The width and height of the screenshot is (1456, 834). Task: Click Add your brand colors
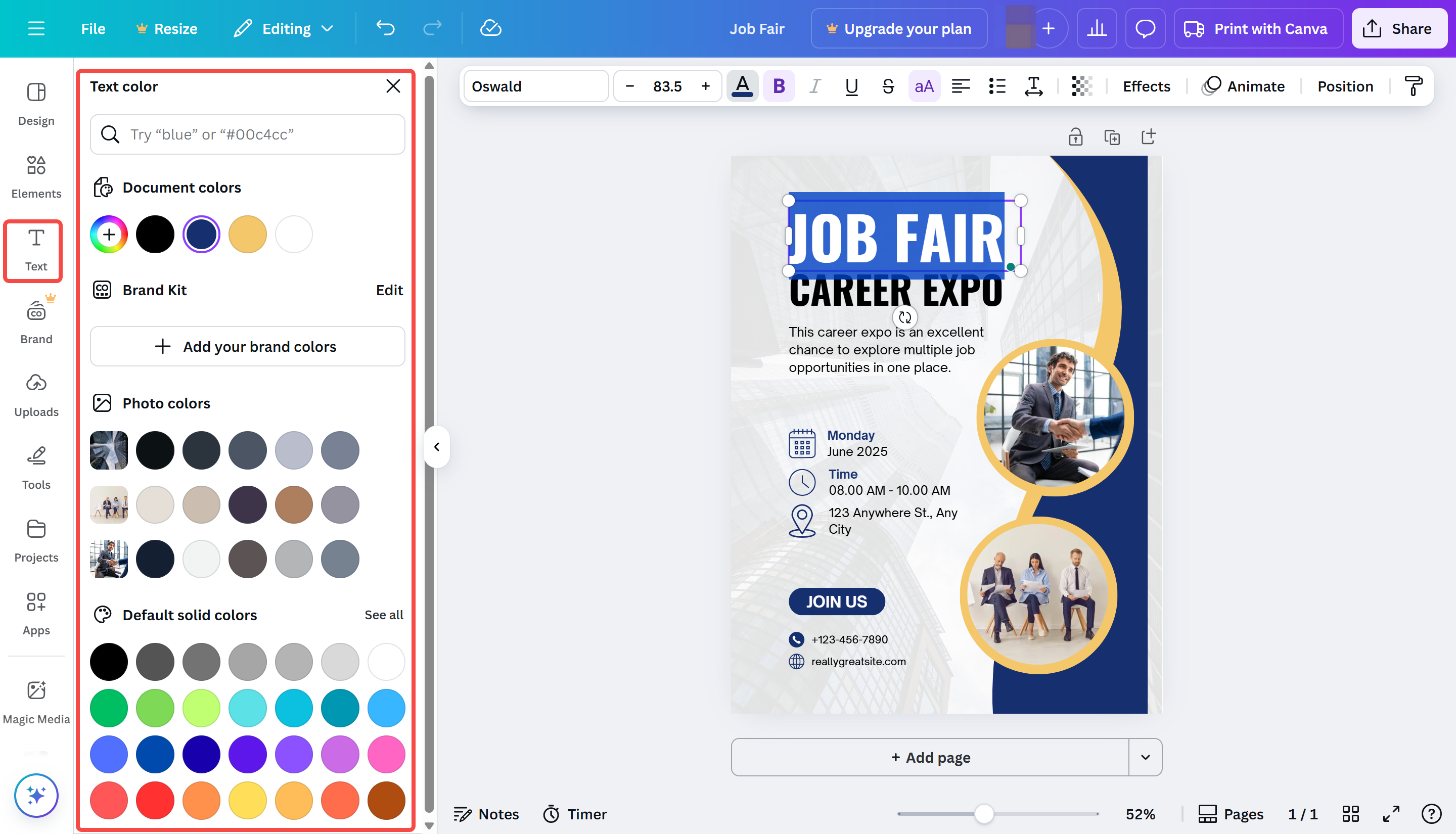(x=247, y=346)
